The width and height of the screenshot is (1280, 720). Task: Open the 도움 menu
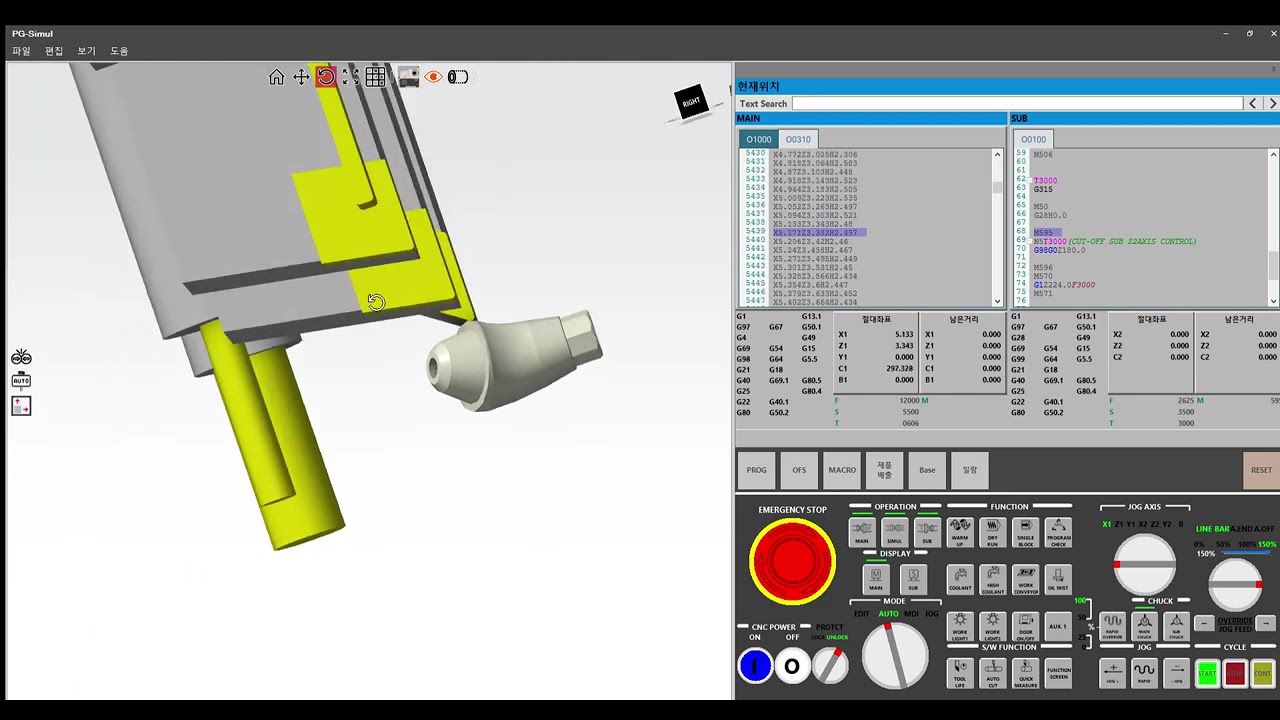[x=119, y=51]
